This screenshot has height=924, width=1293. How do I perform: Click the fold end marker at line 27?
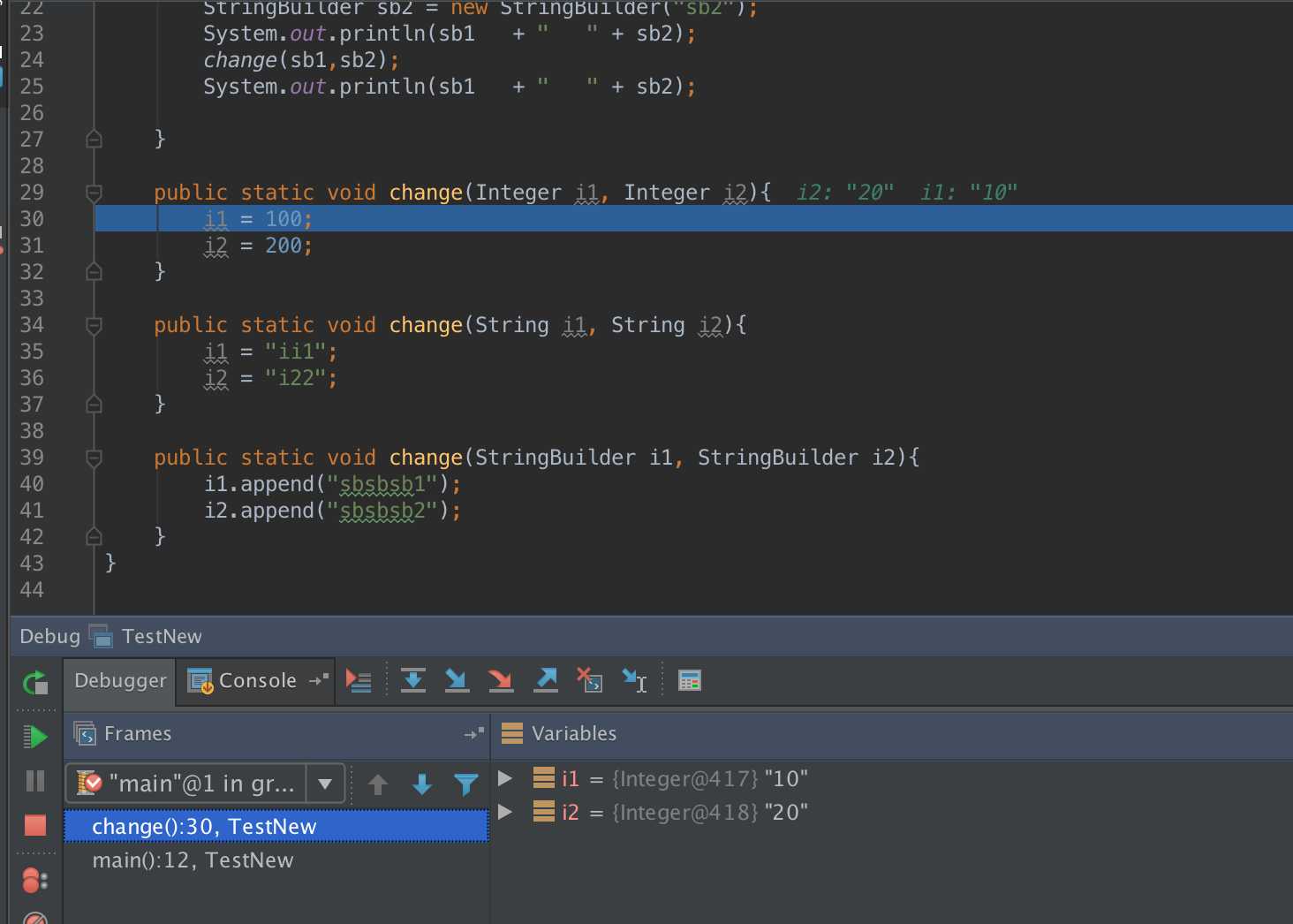(94, 139)
